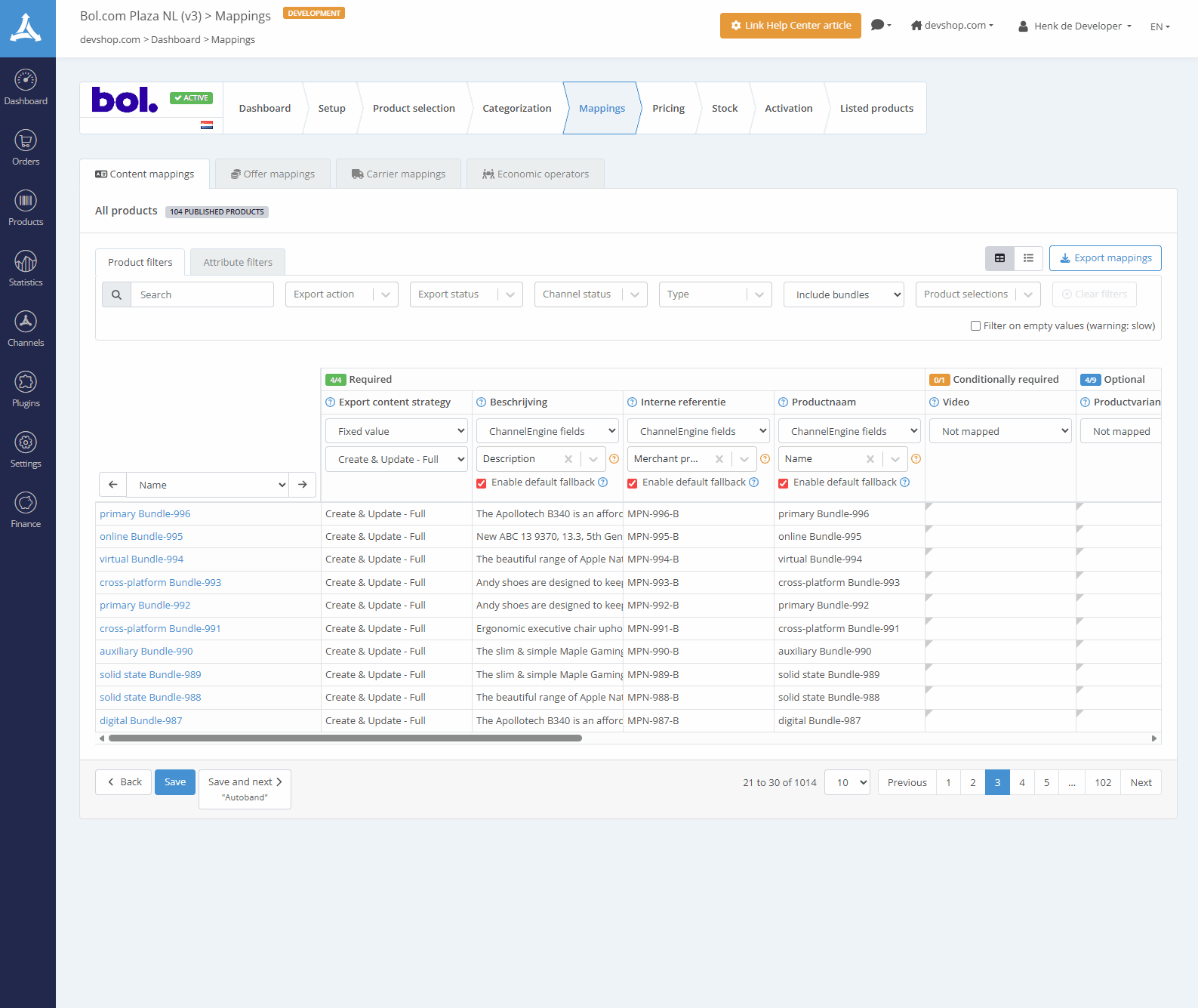Open the Export action dropdown

click(x=342, y=294)
